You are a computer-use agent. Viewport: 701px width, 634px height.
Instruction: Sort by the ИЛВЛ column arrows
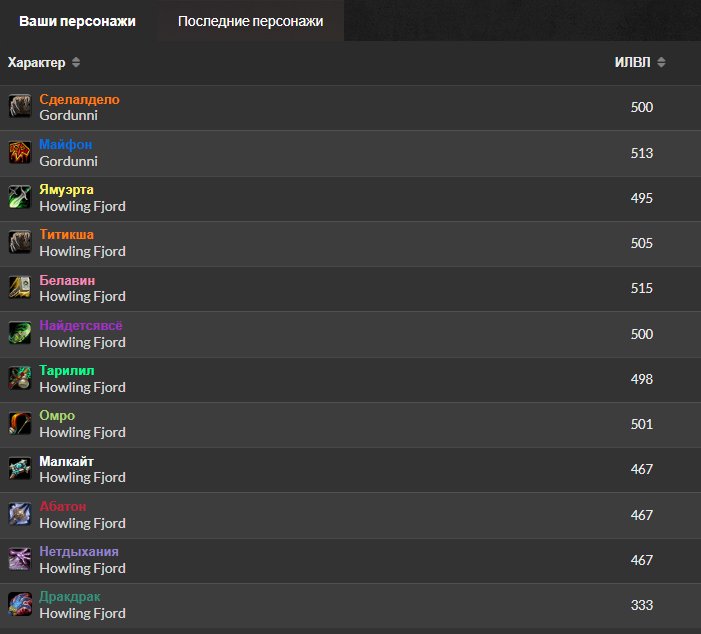(x=661, y=63)
